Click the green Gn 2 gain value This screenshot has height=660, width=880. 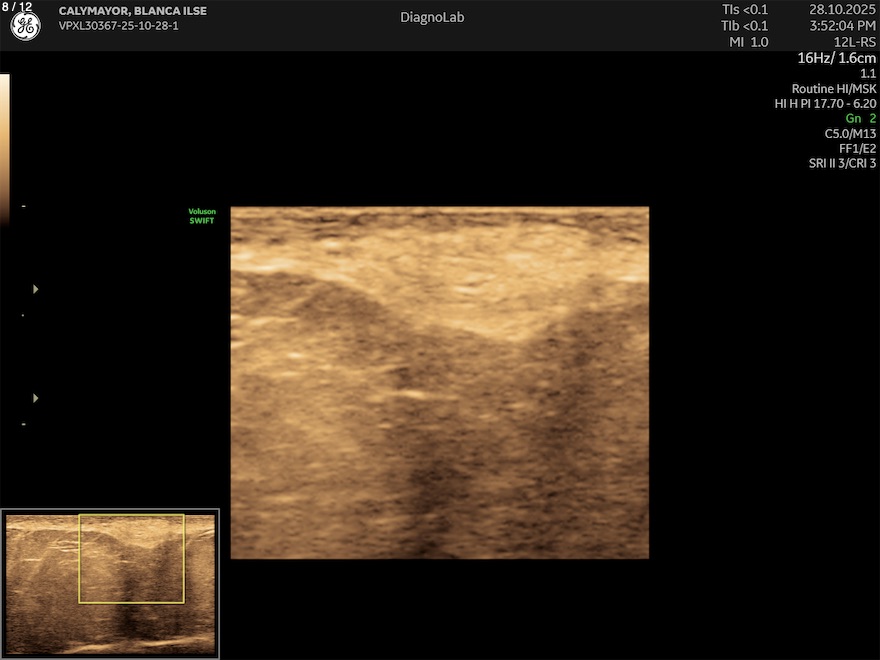(860, 118)
